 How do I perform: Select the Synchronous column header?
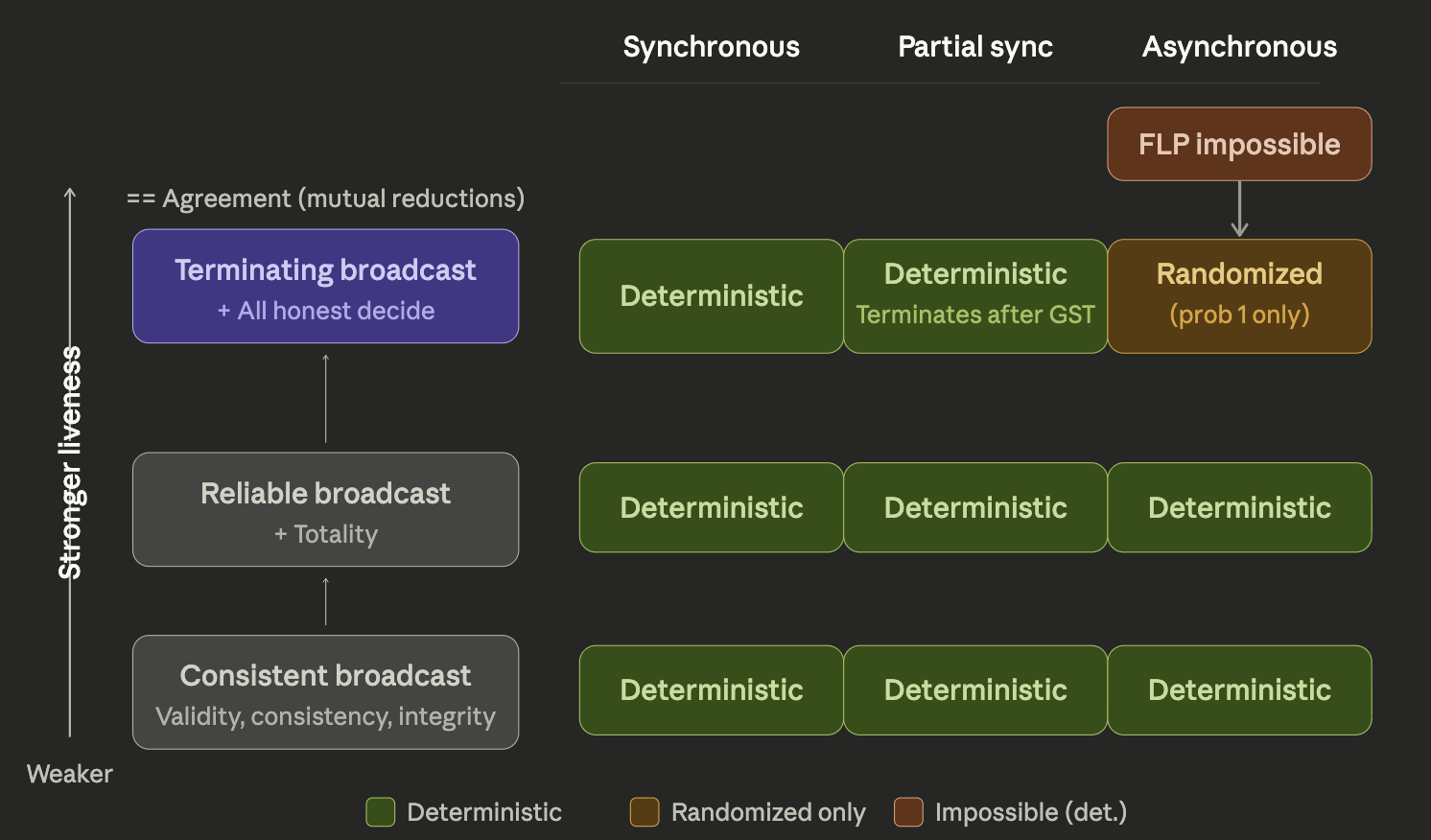(x=711, y=47)
